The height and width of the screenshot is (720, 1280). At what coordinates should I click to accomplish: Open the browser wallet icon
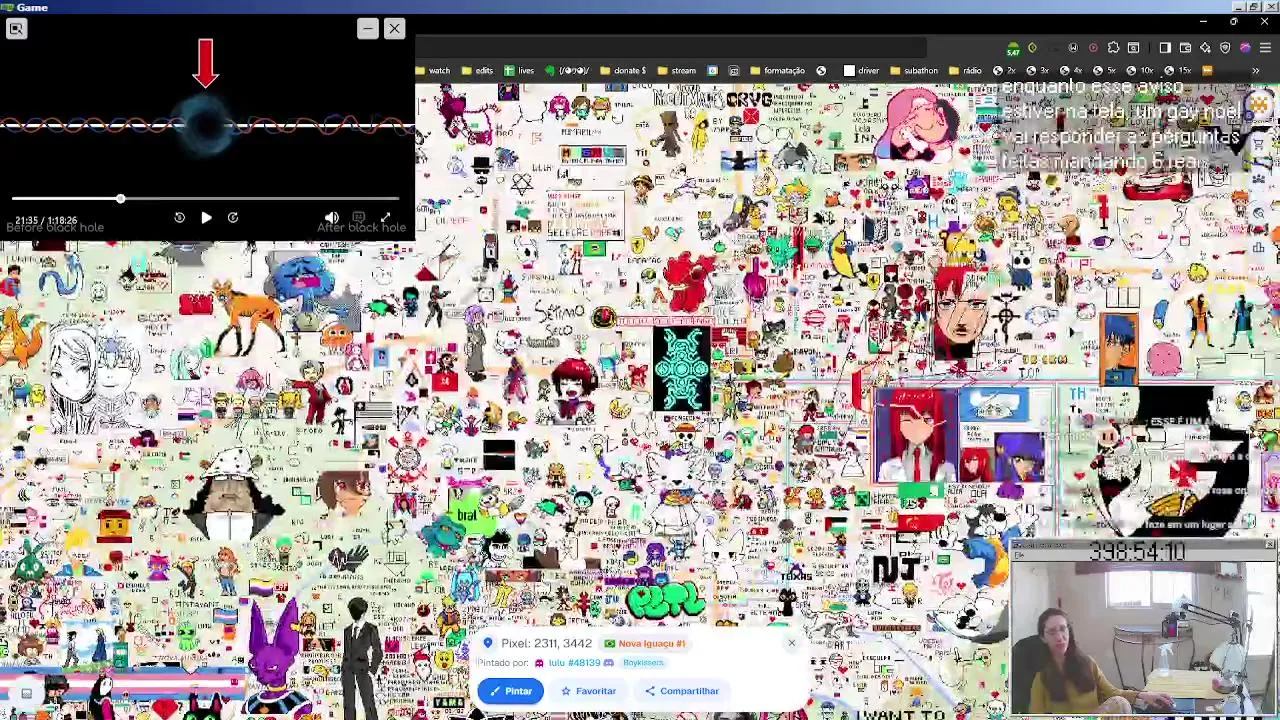point(1185,48)
